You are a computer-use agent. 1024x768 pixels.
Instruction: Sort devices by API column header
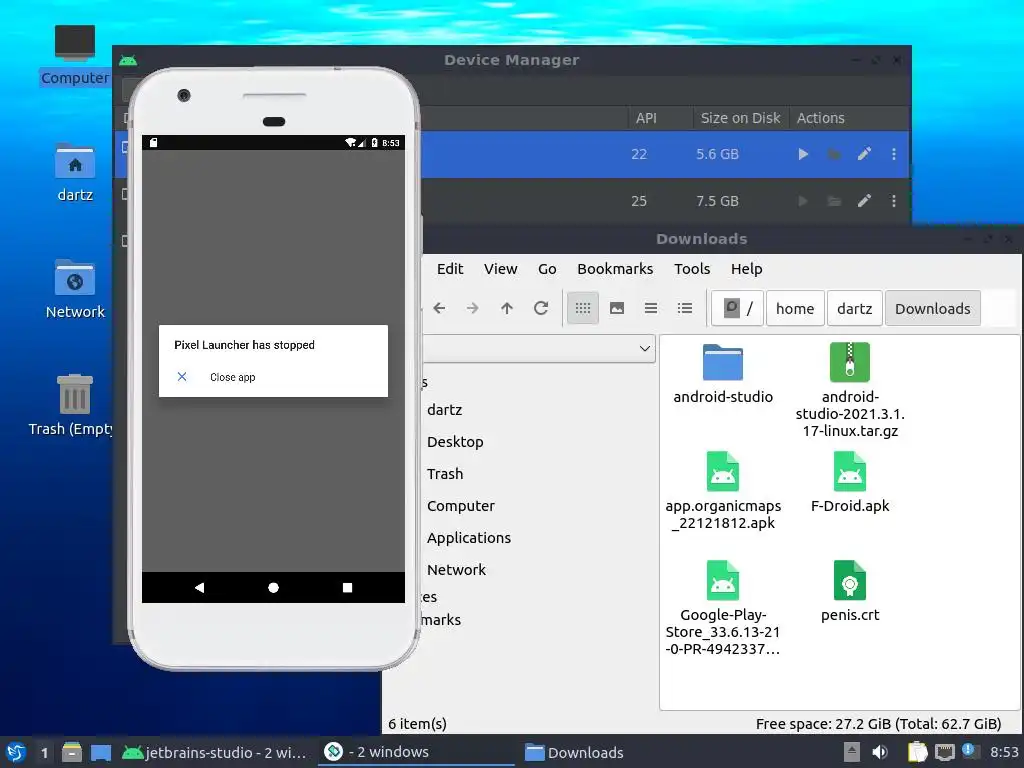pos(646,118)
